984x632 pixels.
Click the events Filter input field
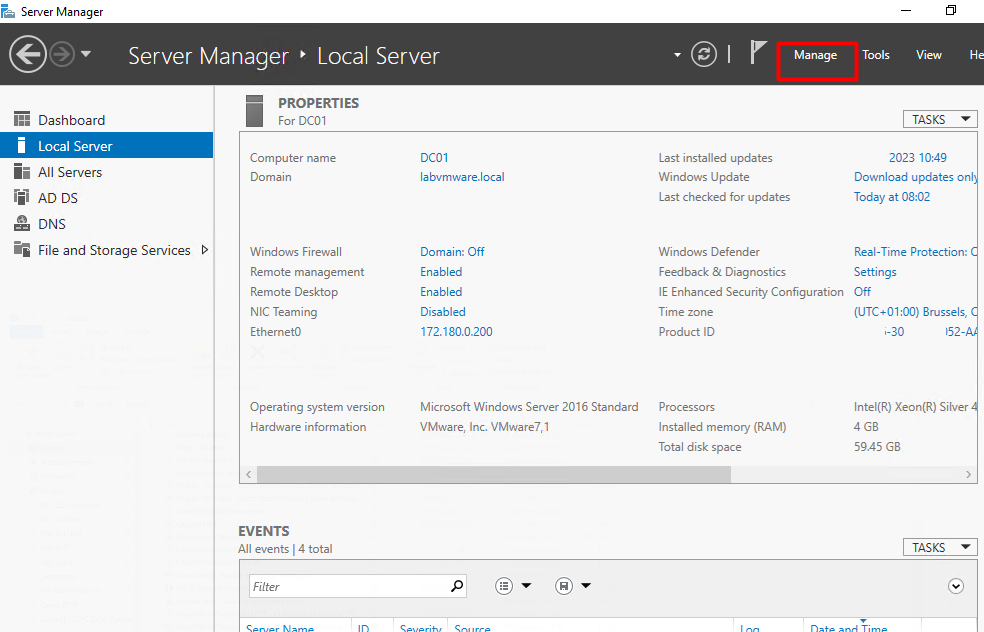pyautogui.click(x=358, y=586)
